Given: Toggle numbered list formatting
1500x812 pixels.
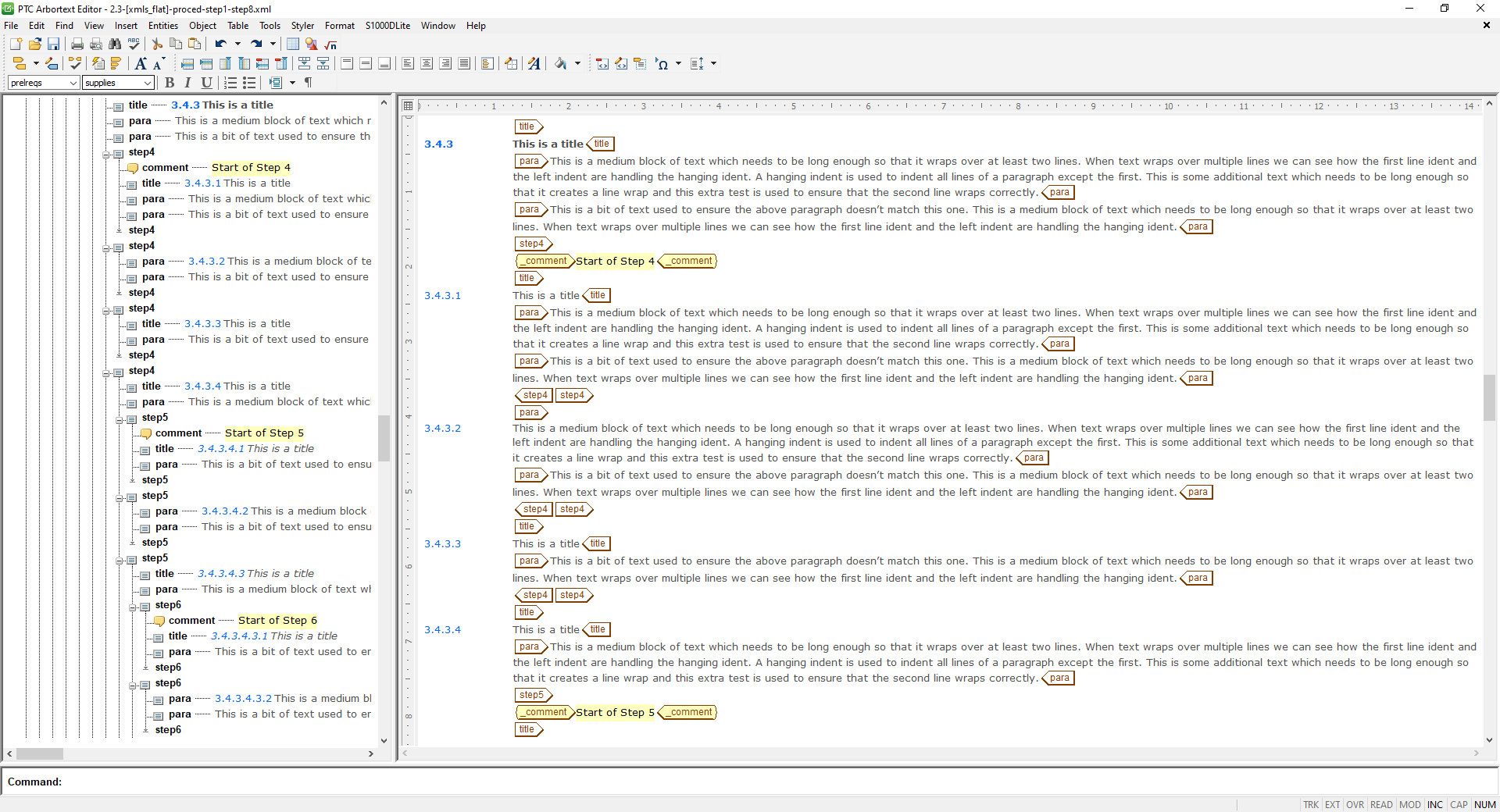Looking at the screenshot, I should [x=230, y=83].
